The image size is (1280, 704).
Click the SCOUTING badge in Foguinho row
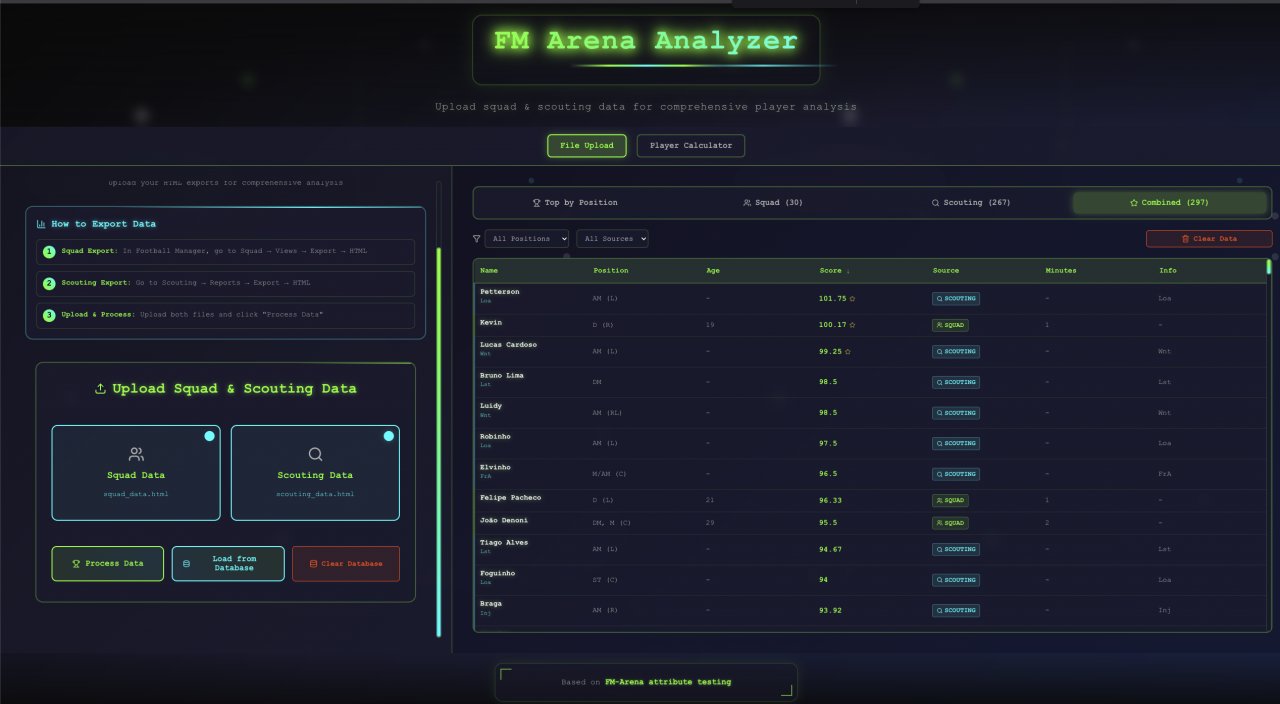pyautogui.click(x=956, y=579)
